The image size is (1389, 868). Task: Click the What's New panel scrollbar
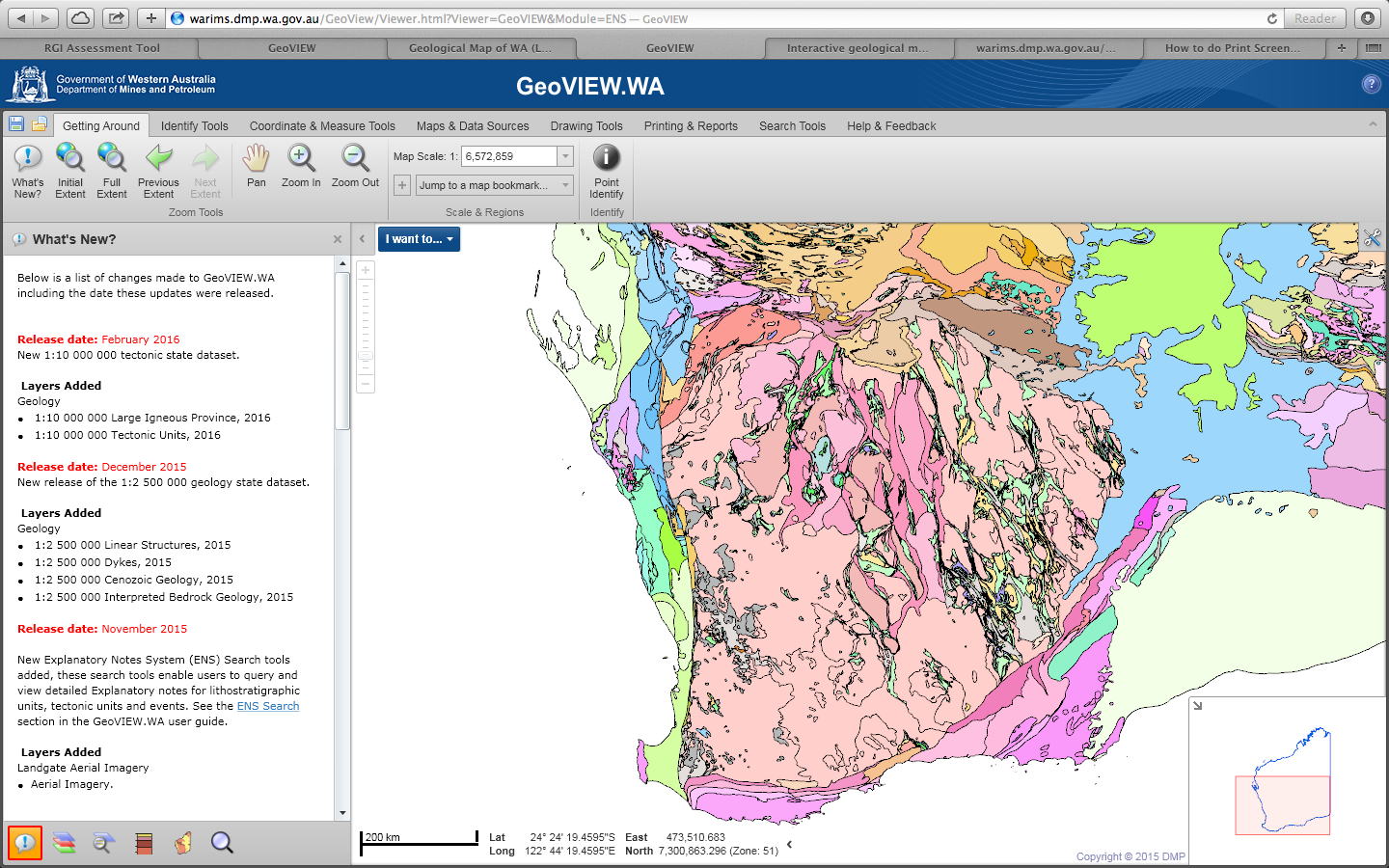tap(342, 350)
